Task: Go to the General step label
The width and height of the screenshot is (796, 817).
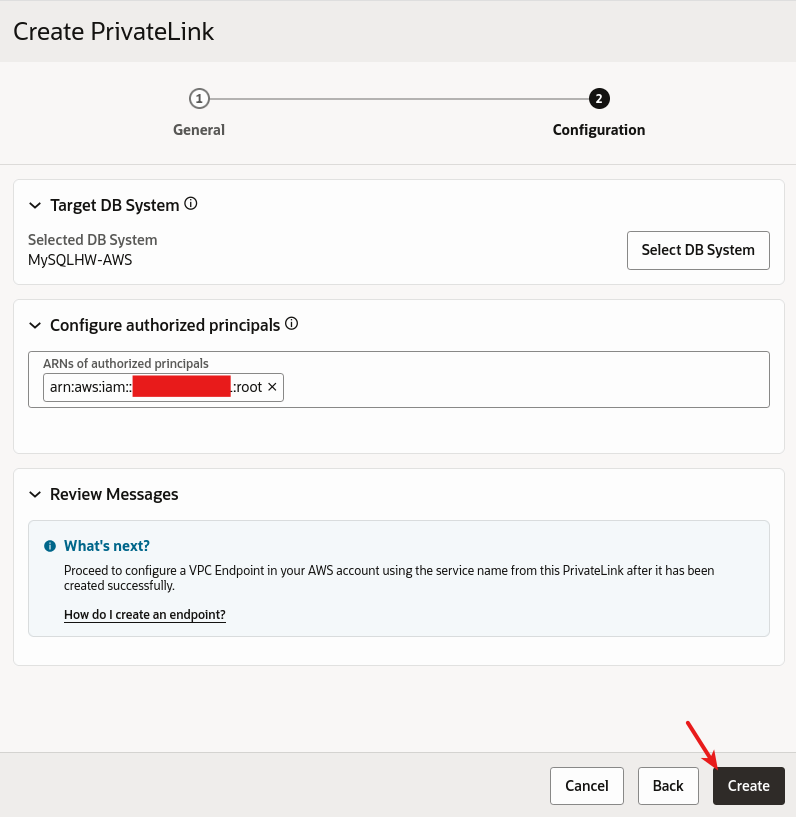Action: (199, 130)
